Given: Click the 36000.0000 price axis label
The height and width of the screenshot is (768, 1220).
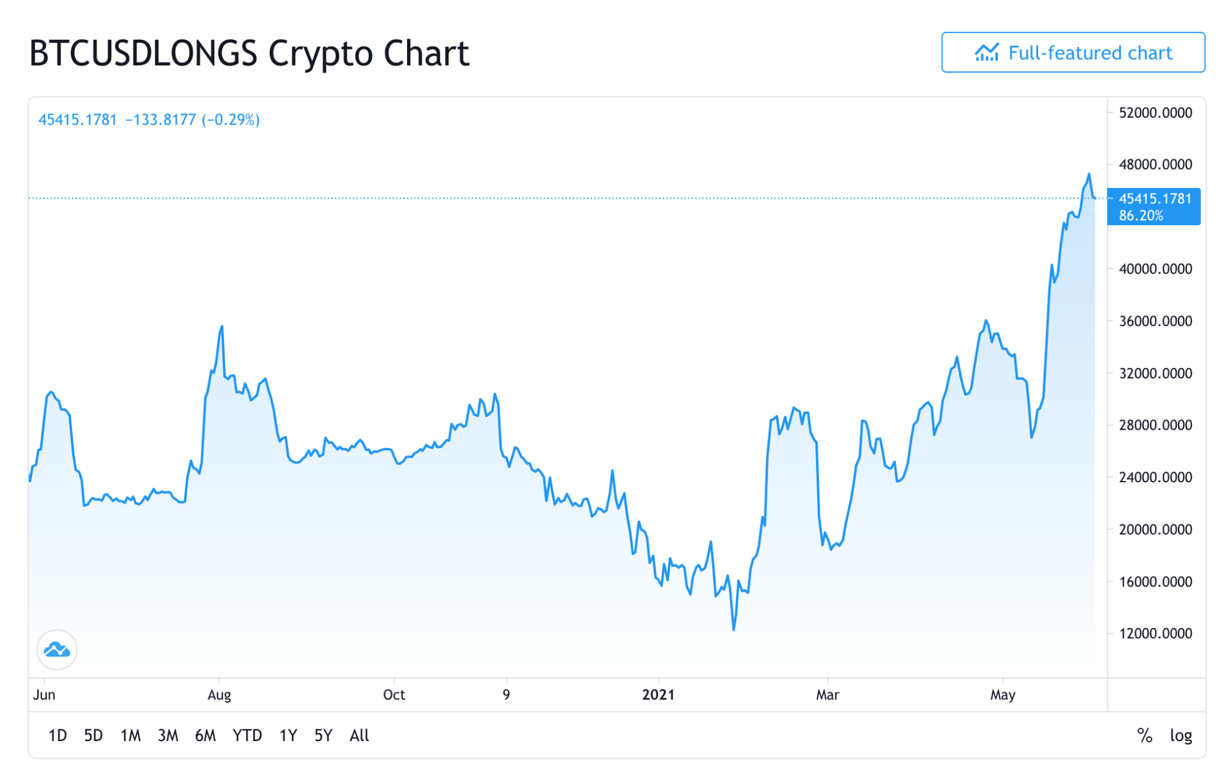Looking at the screenshot, I should (1155, 321).
